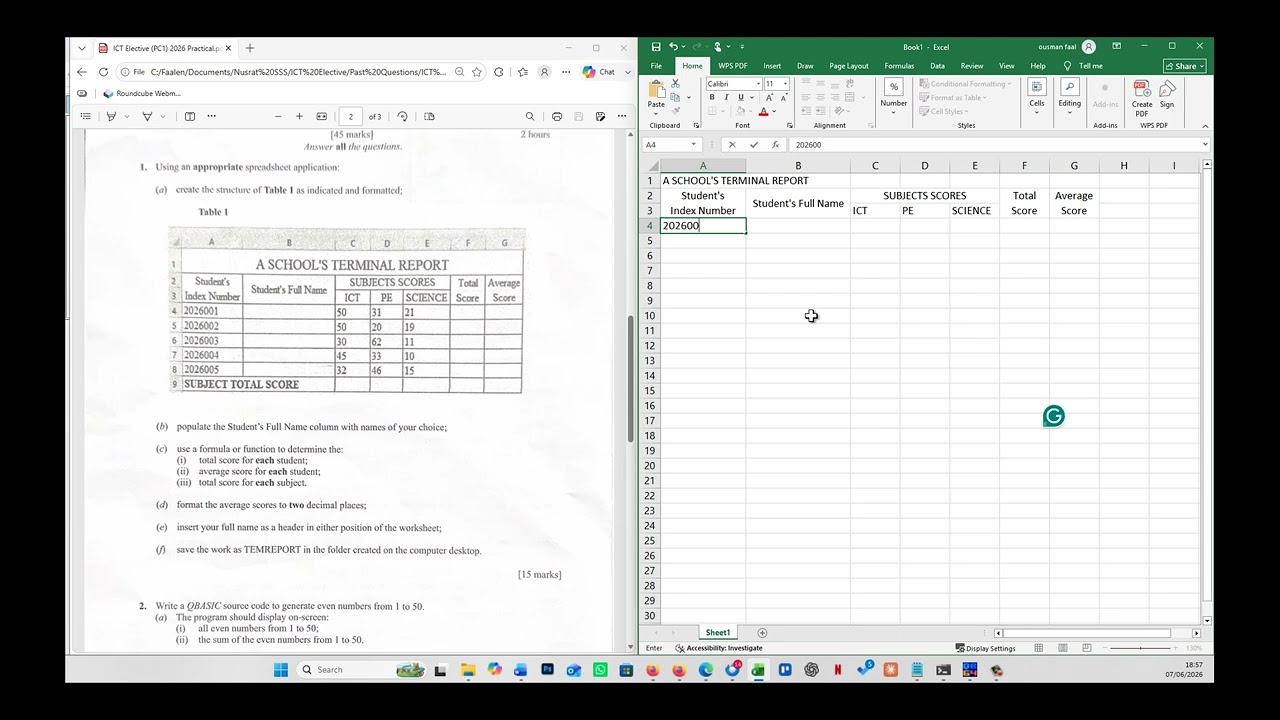Expand the formula bar
1280x720 pixels.
click(x=1204, y=145)
